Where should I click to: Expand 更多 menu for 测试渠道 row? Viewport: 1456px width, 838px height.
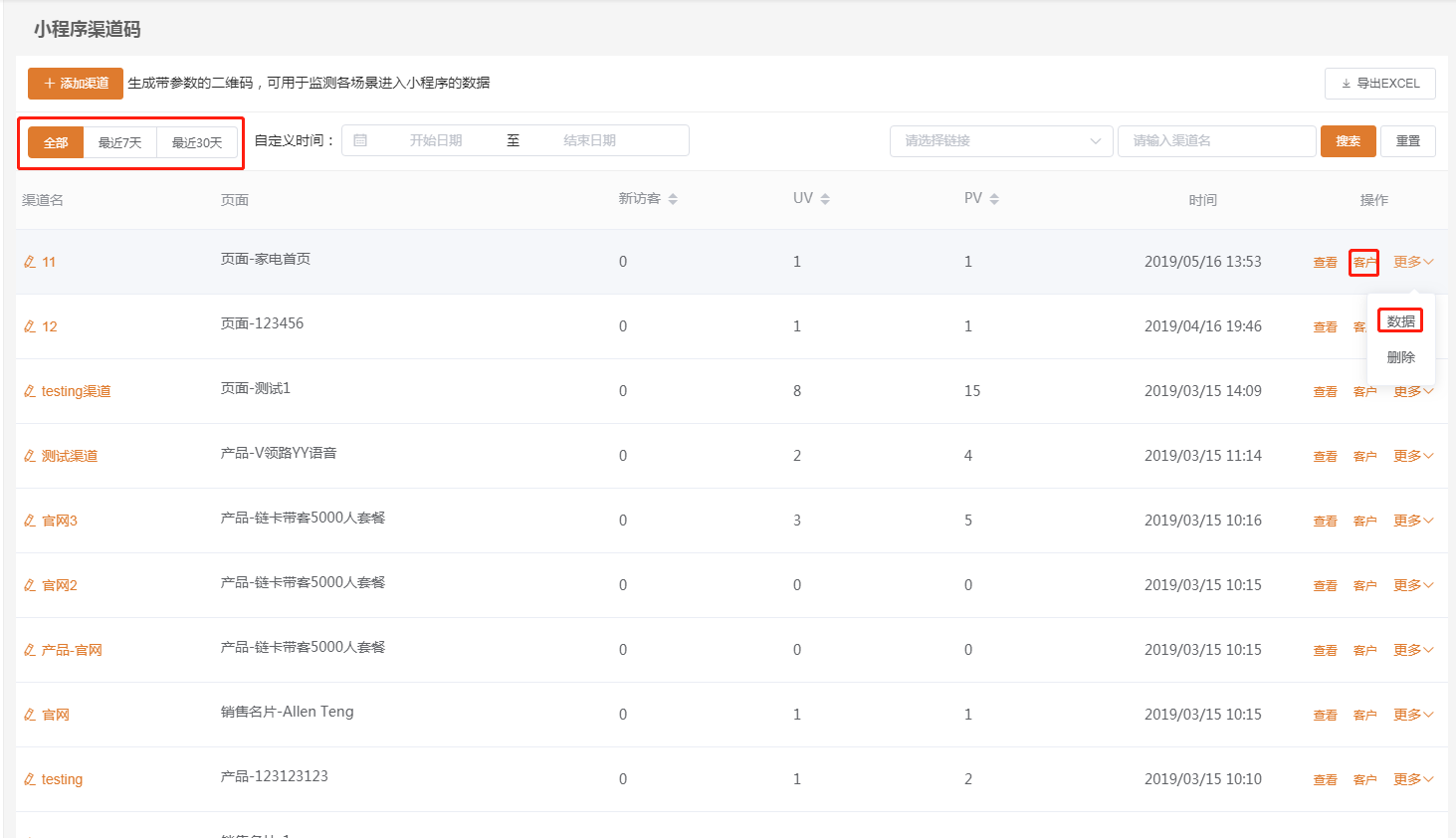pos(1413,456)
